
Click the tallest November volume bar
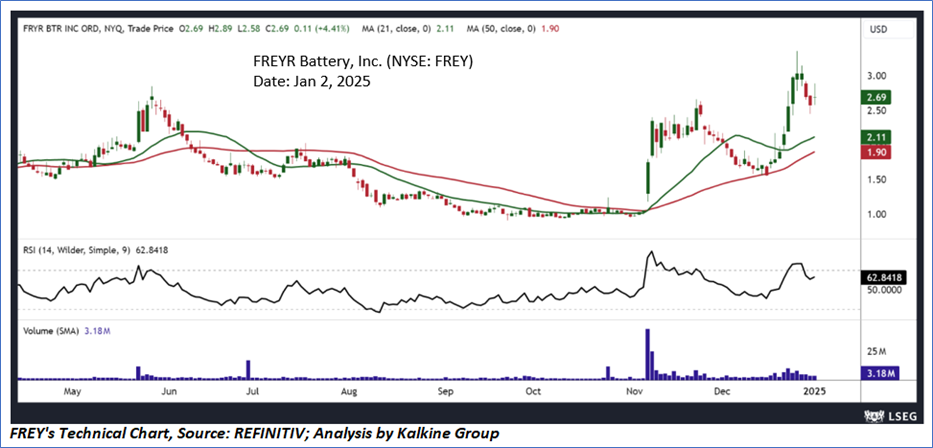pos(647,353)
